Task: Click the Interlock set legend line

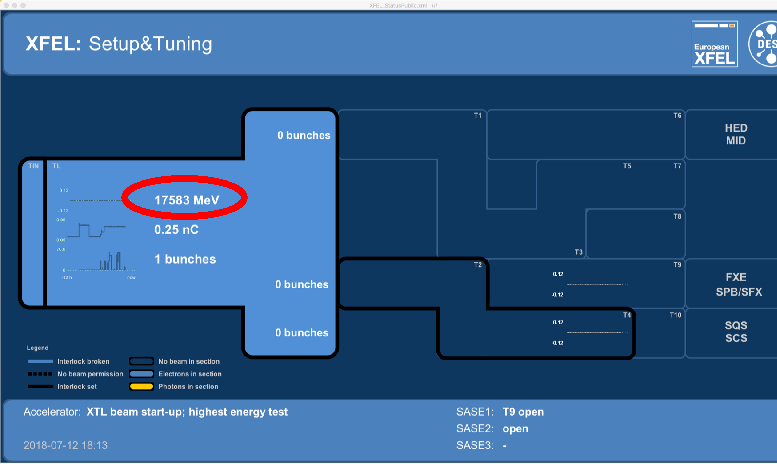Action: pos(40,386)
